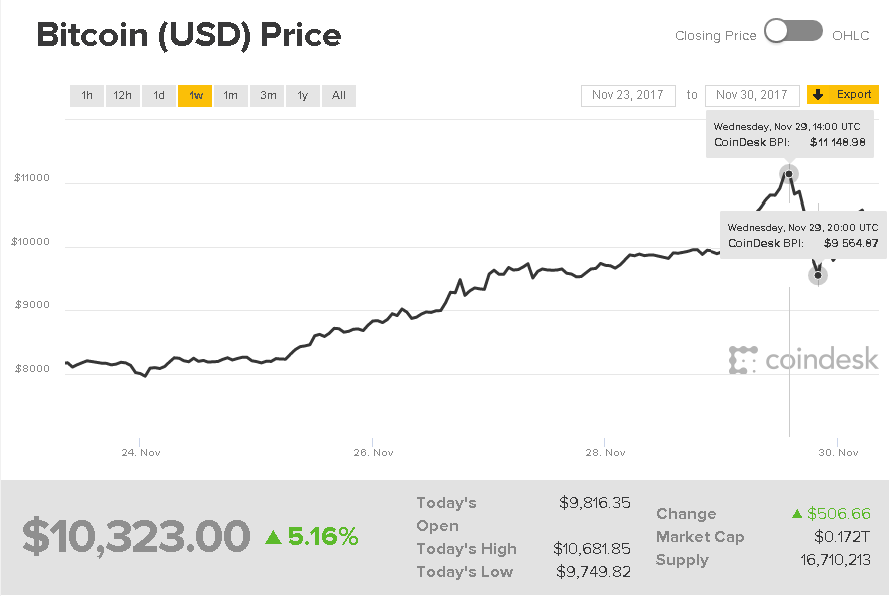Switch chart to 1m range

click(x=231, y=96)
